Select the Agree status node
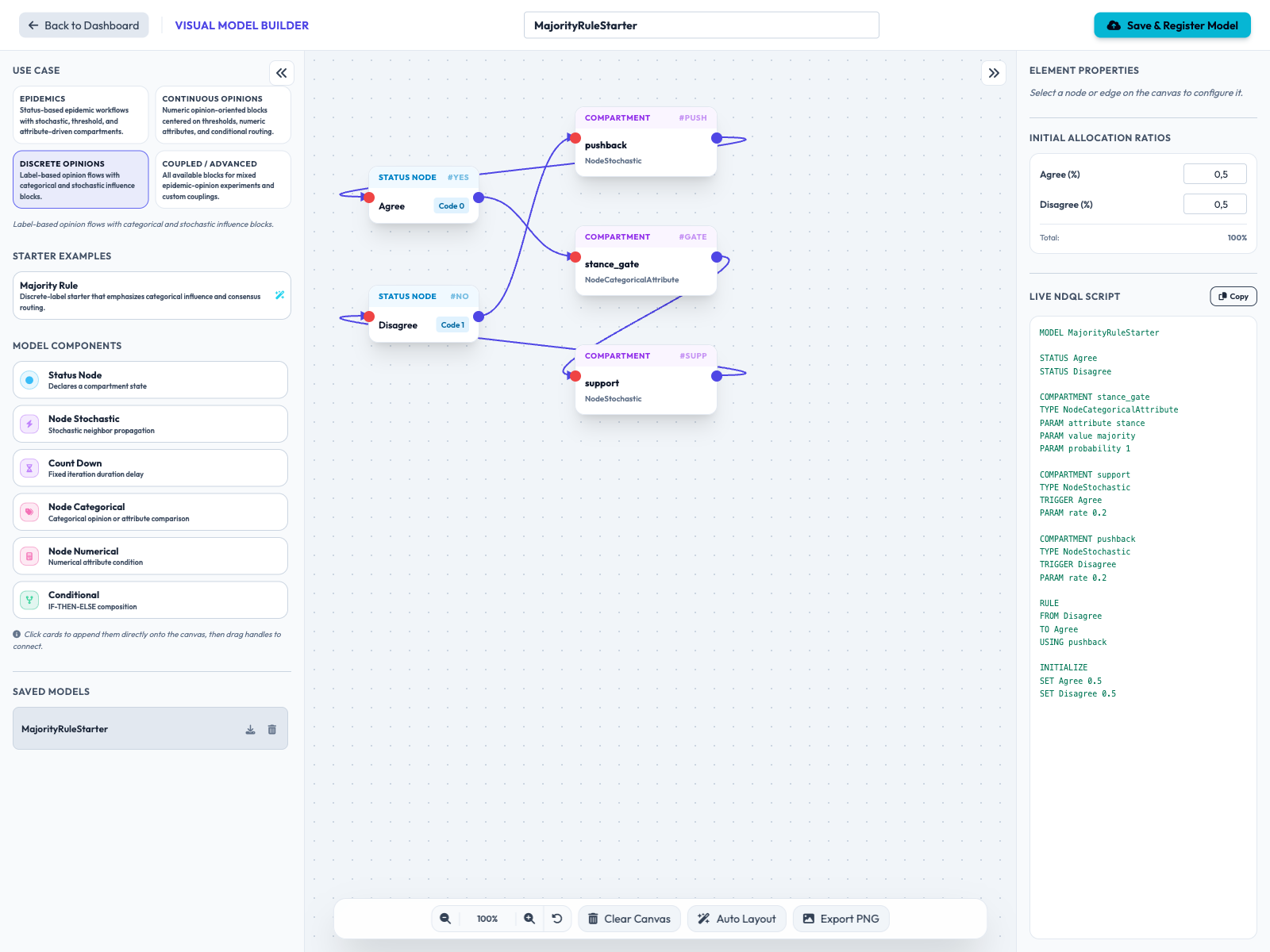The width and height of the screenshot is (1270, 952). click(424, 195)
